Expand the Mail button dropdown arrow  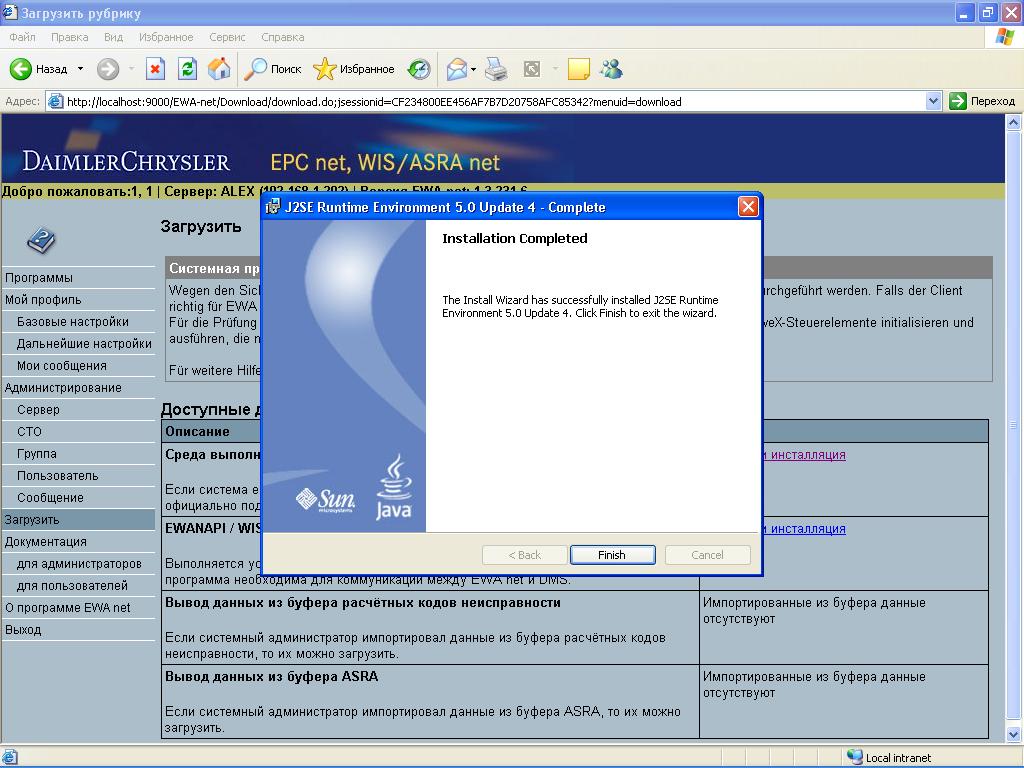473,69
